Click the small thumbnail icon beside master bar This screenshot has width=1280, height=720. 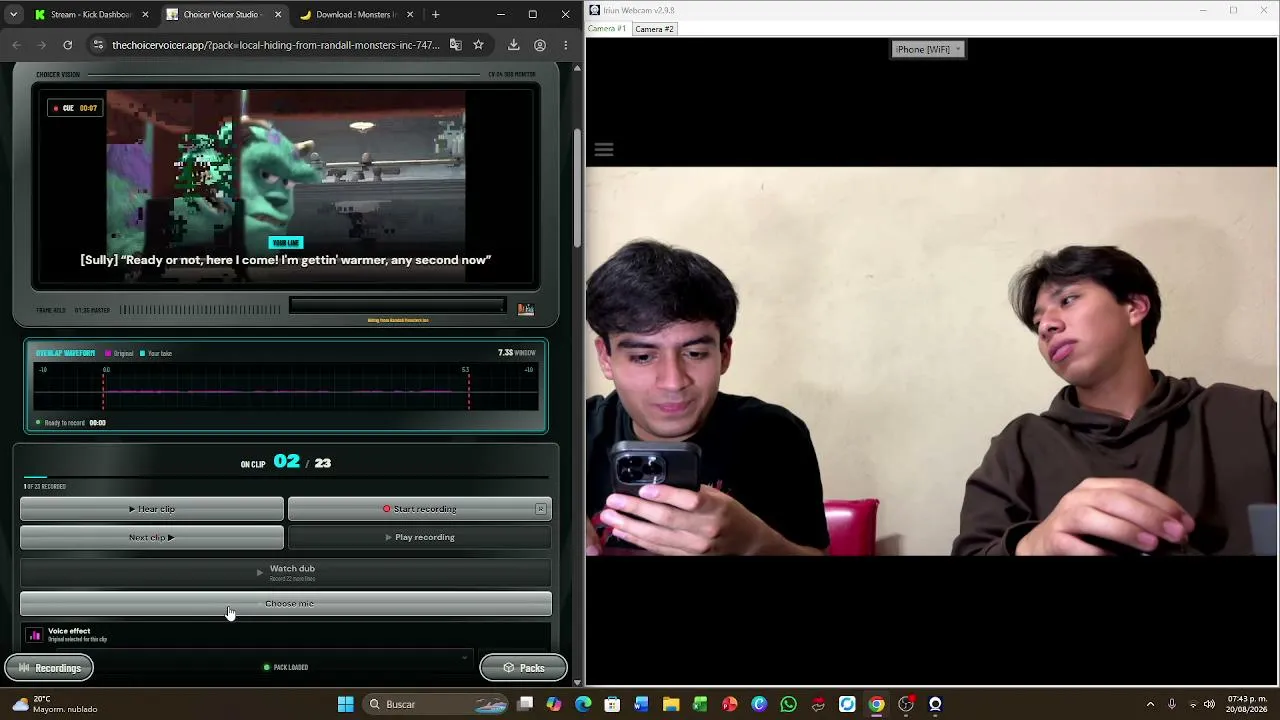point(525,309)
